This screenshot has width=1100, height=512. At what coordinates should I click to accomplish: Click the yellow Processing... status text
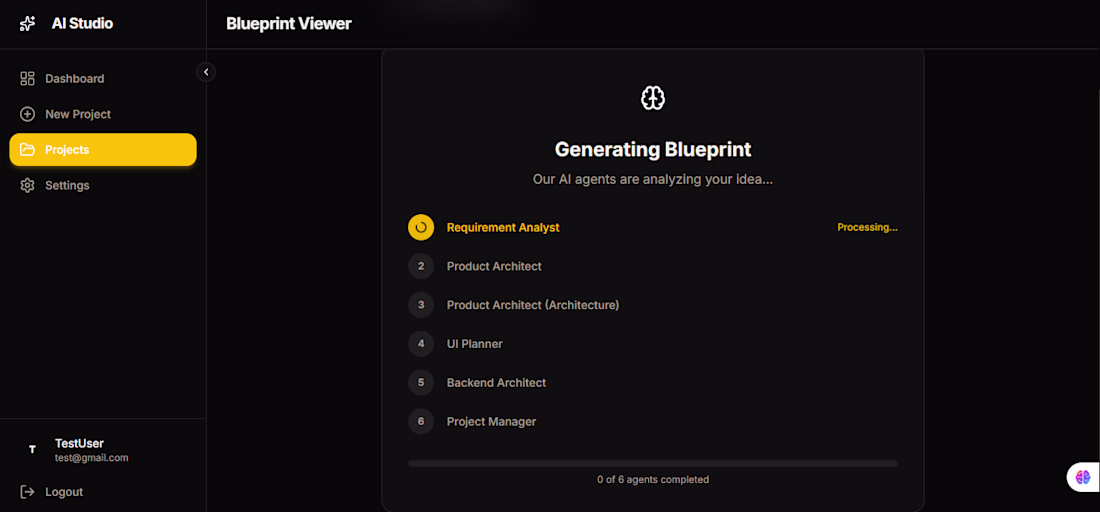coord(867,227)
